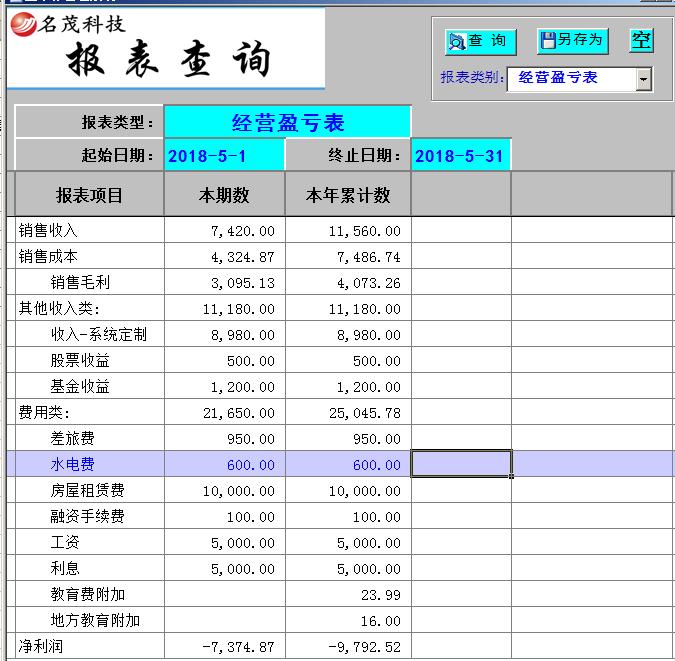675x661 pixels.
Task: Click the 21,650.00 expense total
Action: [238, 413]
